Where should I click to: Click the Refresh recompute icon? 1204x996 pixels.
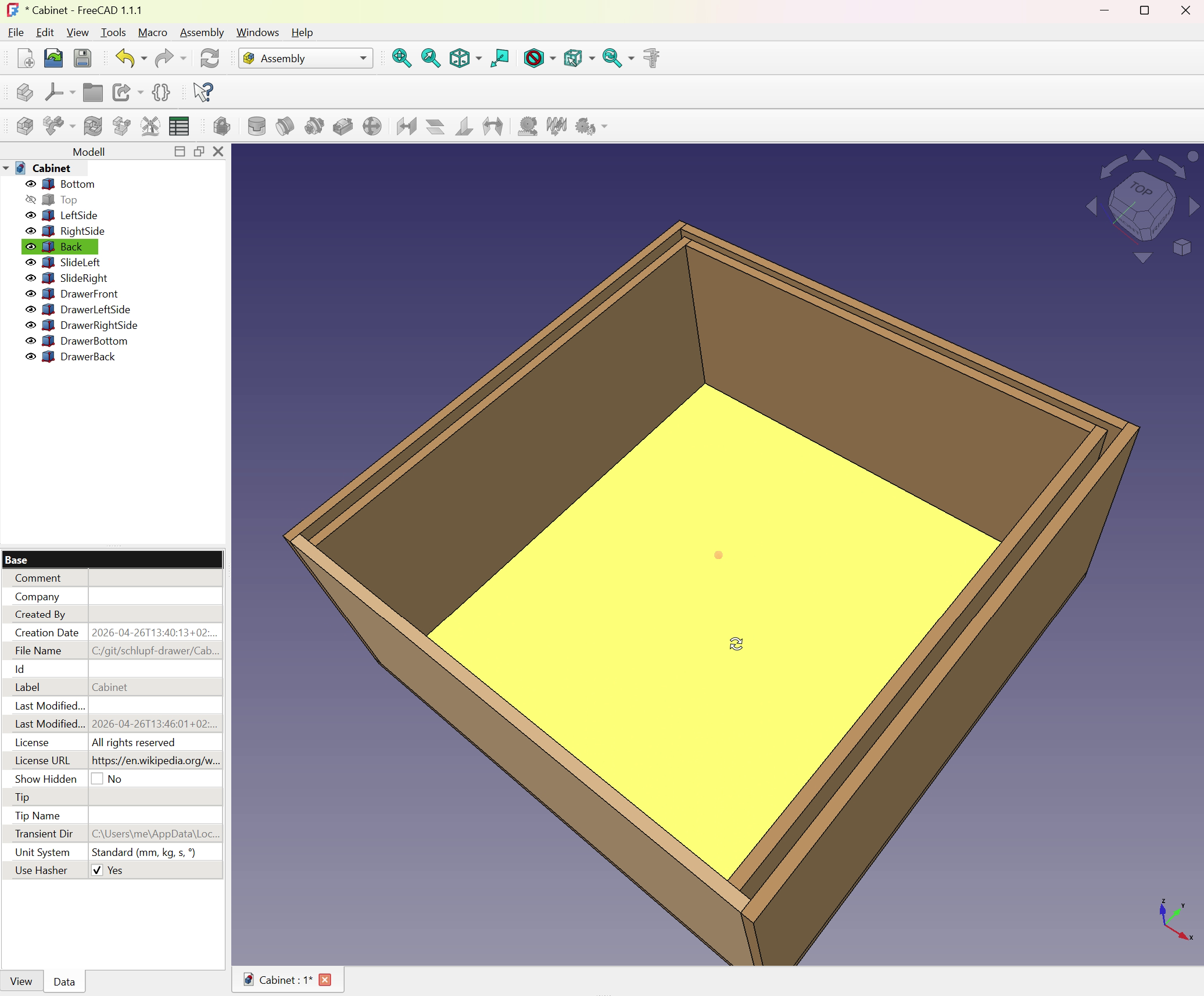point(209,58)
